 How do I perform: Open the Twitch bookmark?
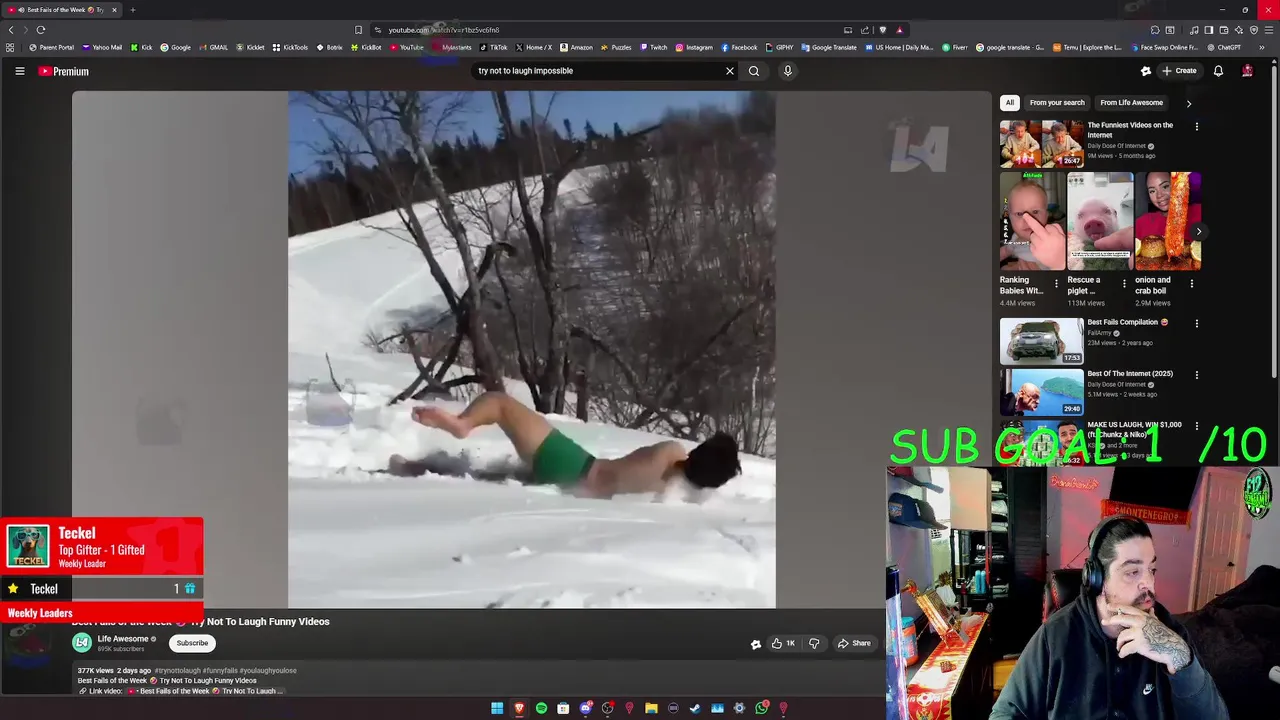pyautogui.click(x=653, y=47)
